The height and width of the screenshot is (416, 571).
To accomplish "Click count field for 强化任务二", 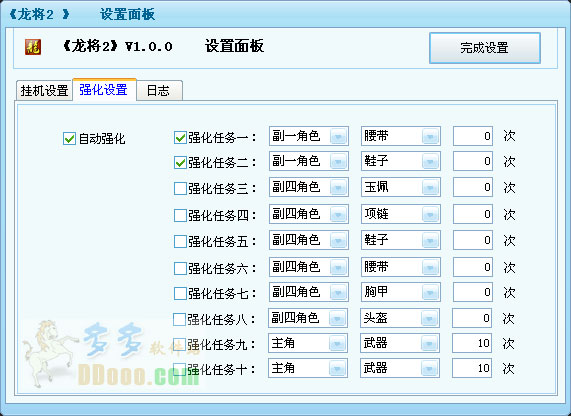I will [473, 161].
